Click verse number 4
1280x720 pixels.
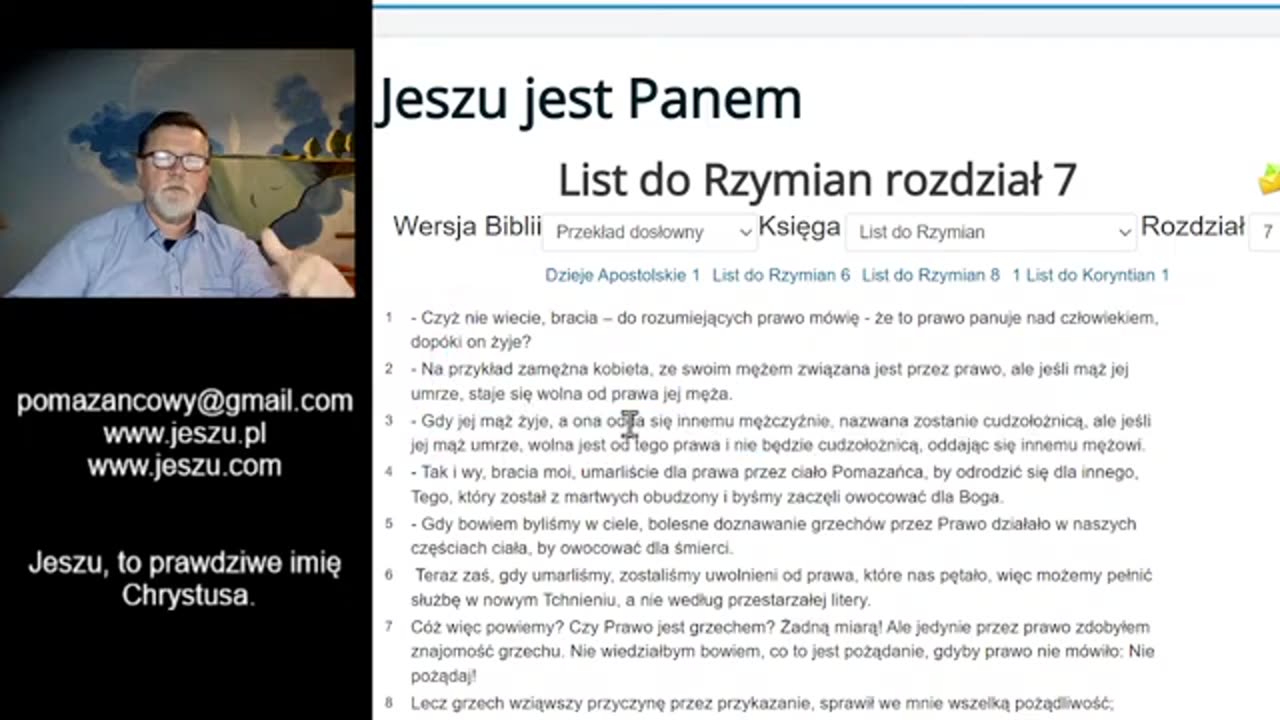(389, 472)
